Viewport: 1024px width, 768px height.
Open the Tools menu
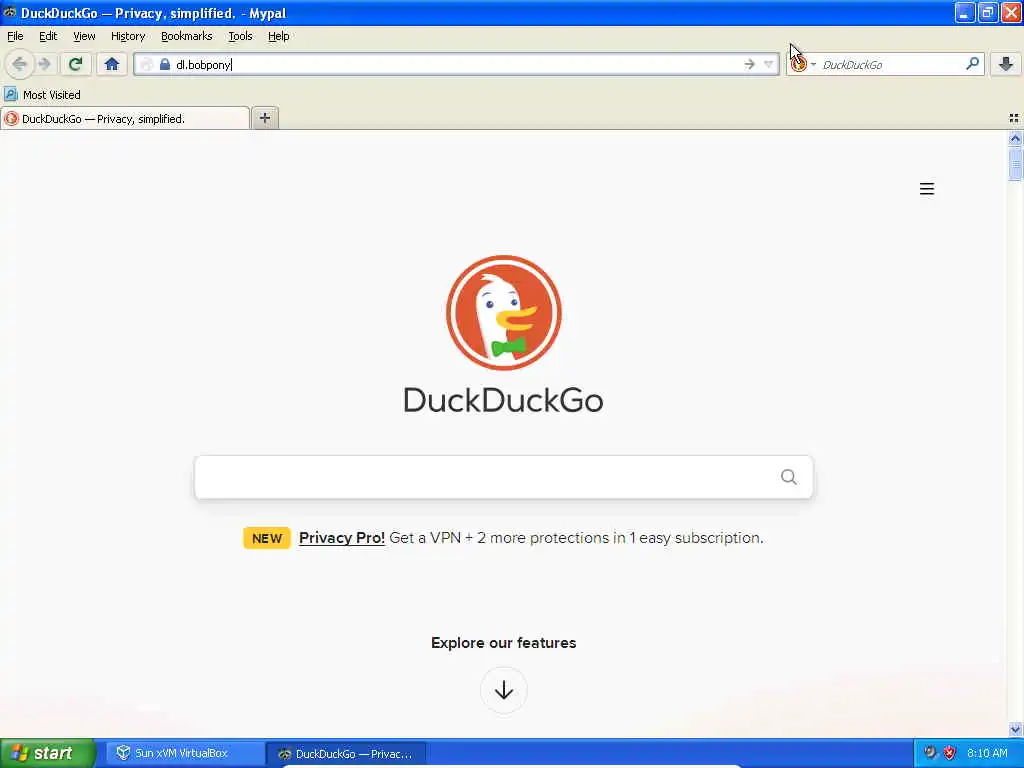click(240, 36)
